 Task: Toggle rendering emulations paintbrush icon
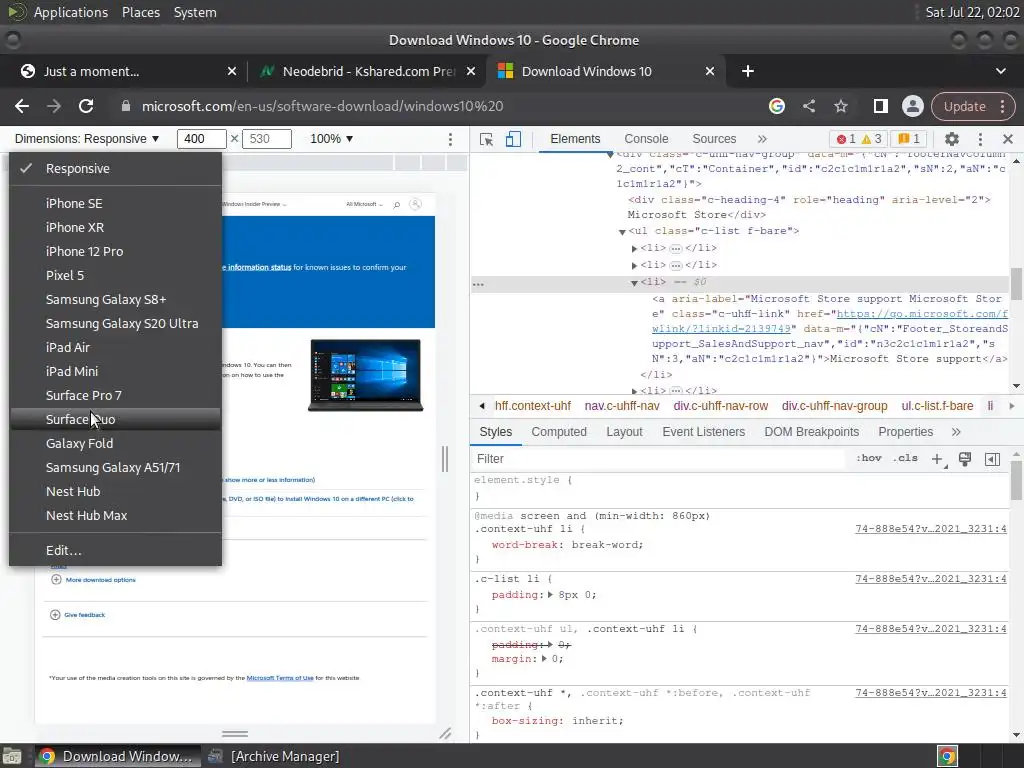pyautogui.click(x=965, y=459)
